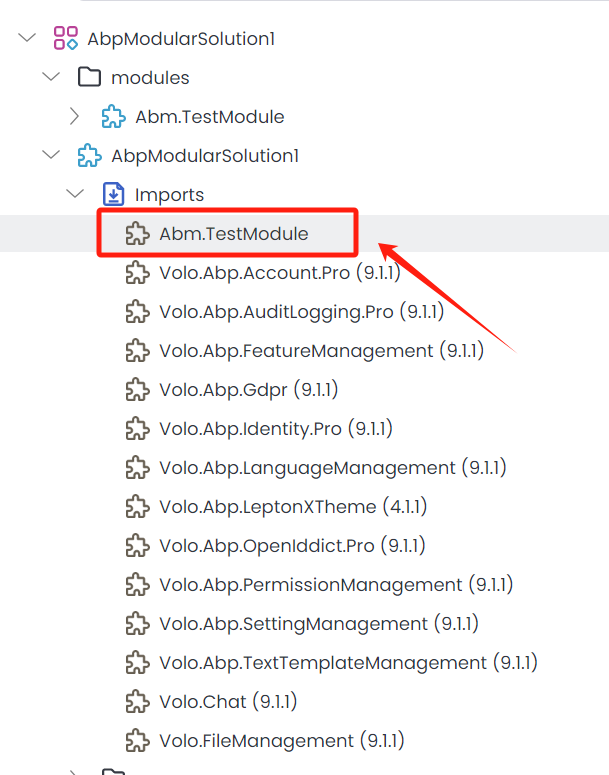Screen dimensions: 609x775
Task: Collapse the modules folder chevron
Action: [x=51, y=78]
